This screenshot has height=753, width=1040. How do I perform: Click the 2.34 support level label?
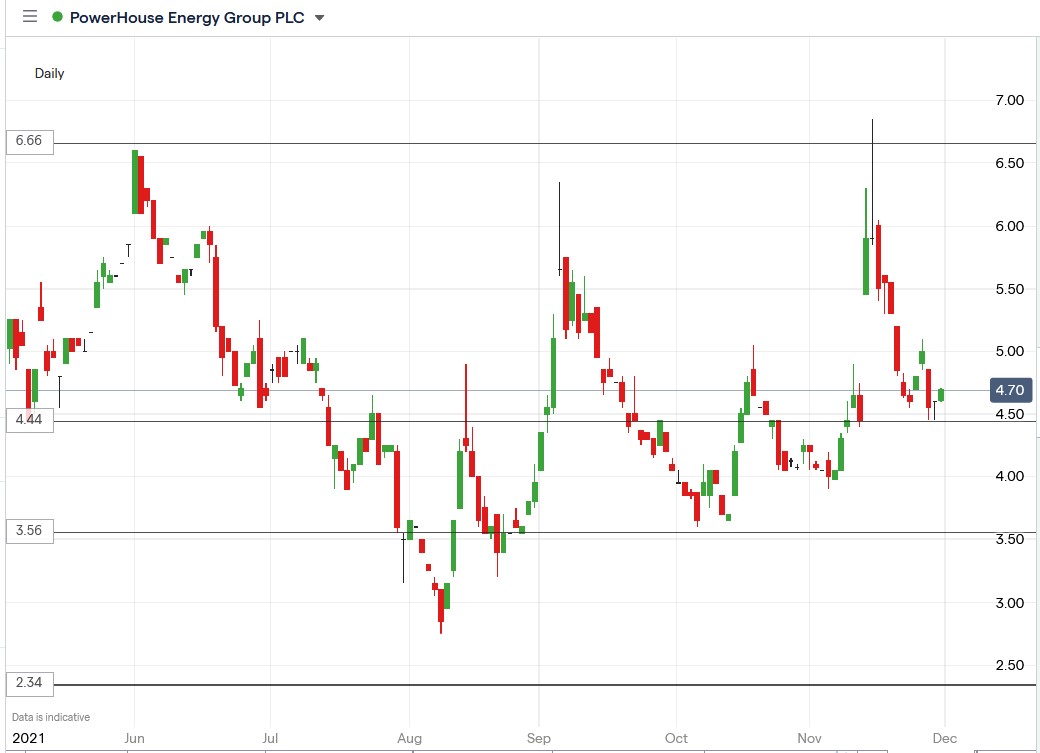28,683
